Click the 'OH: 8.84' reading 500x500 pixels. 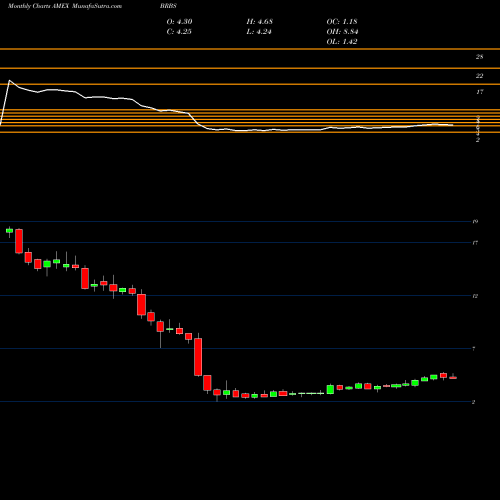pos(342,32)
